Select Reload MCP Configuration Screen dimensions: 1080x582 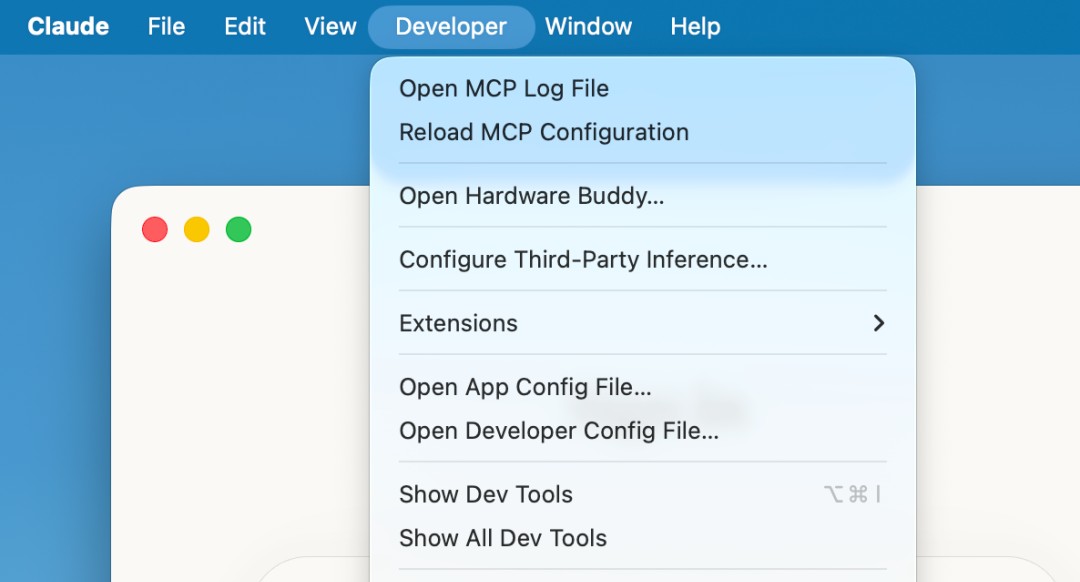tap(544, 132)
